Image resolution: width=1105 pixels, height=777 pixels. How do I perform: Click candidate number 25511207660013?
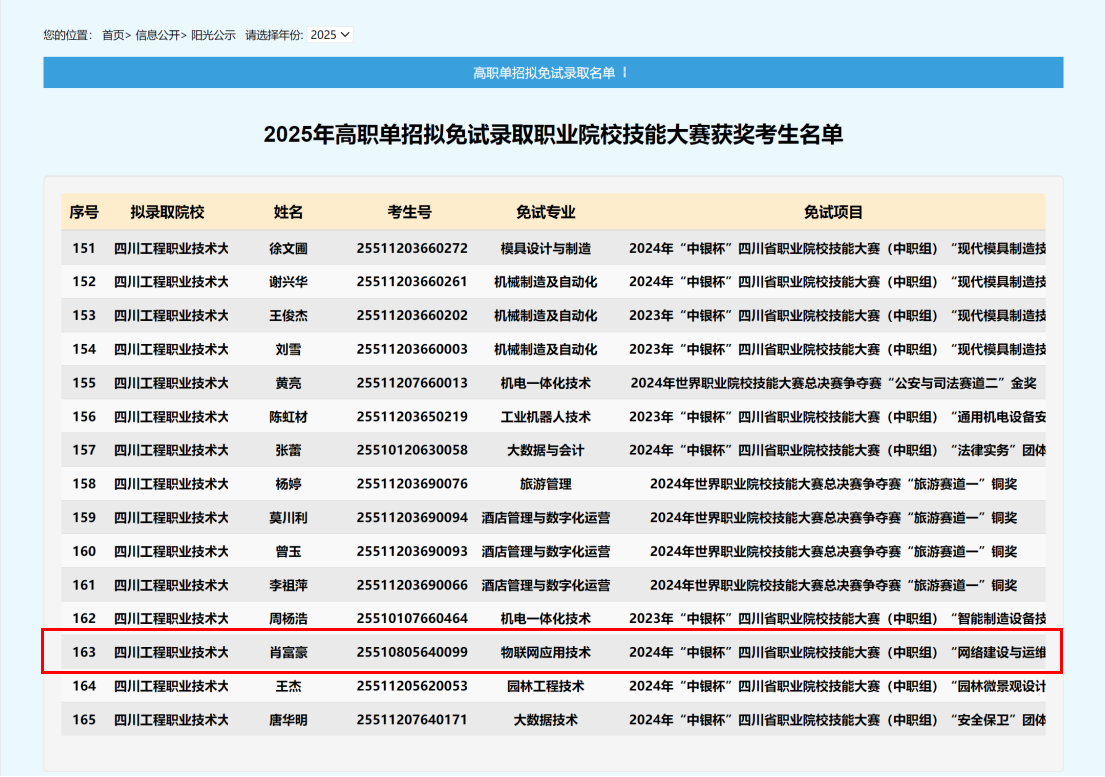click(411, 383)
